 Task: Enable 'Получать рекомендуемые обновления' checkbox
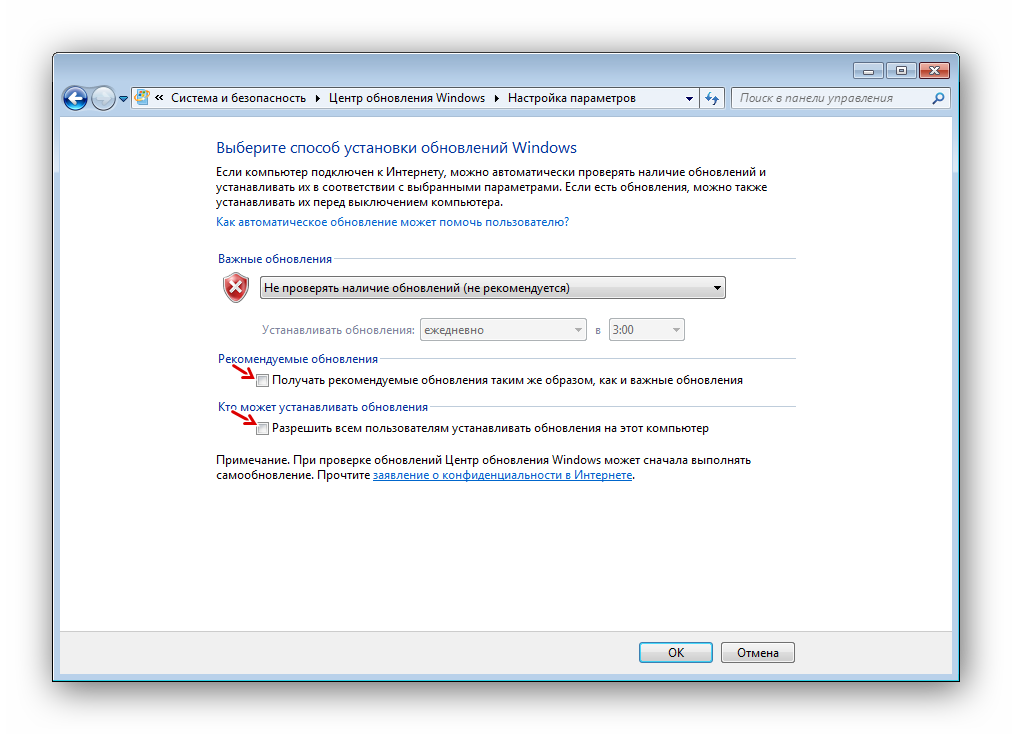(263, 380)
